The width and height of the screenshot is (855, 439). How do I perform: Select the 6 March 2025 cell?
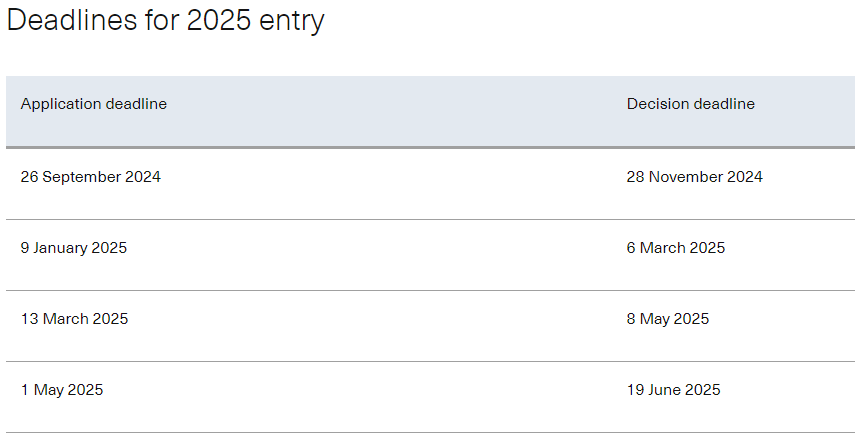[x=676, y=248]
